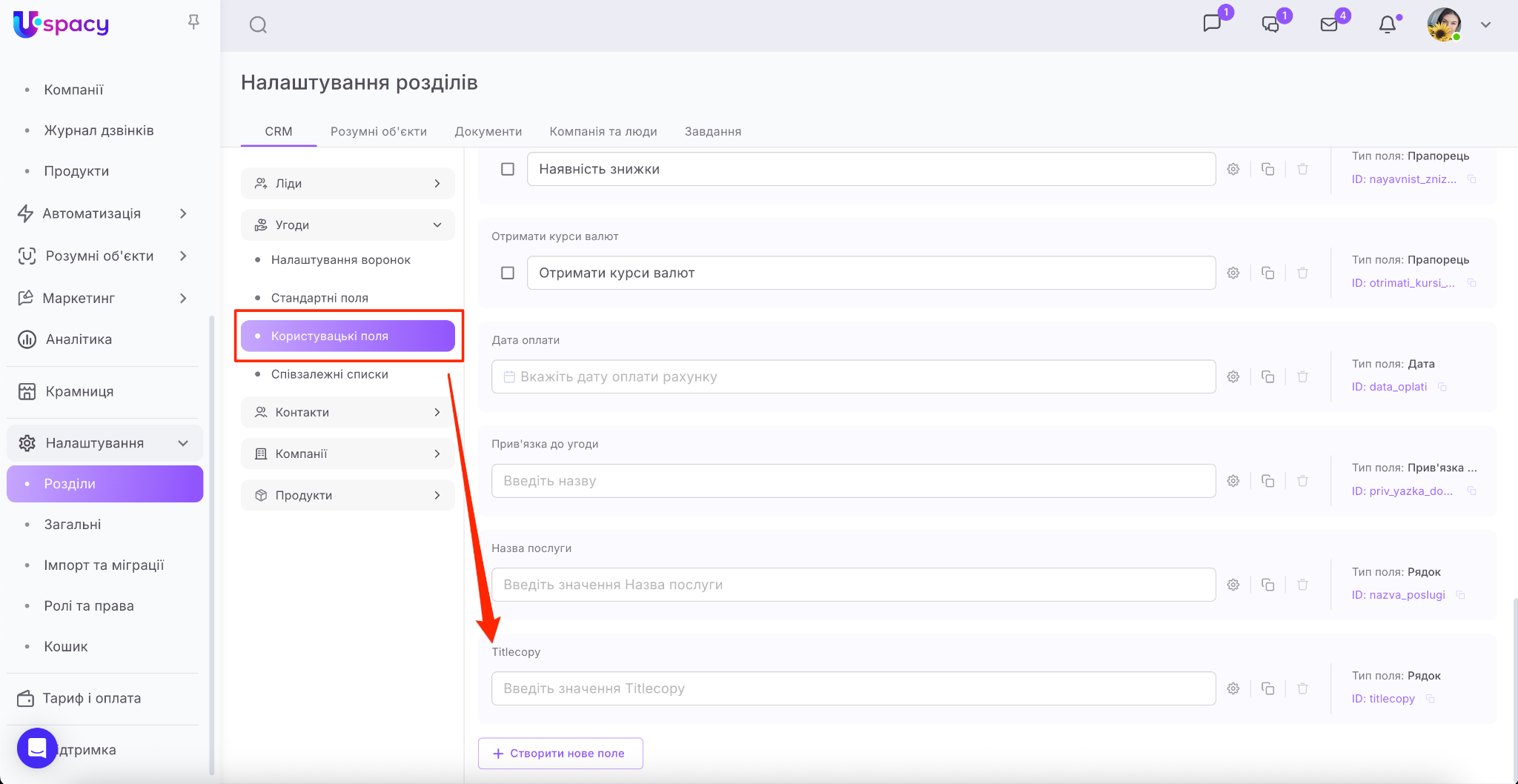Screen dimensions: 1518x784
Task: Open the user profile dropdown arrow
Action: tap(1485, 24)
